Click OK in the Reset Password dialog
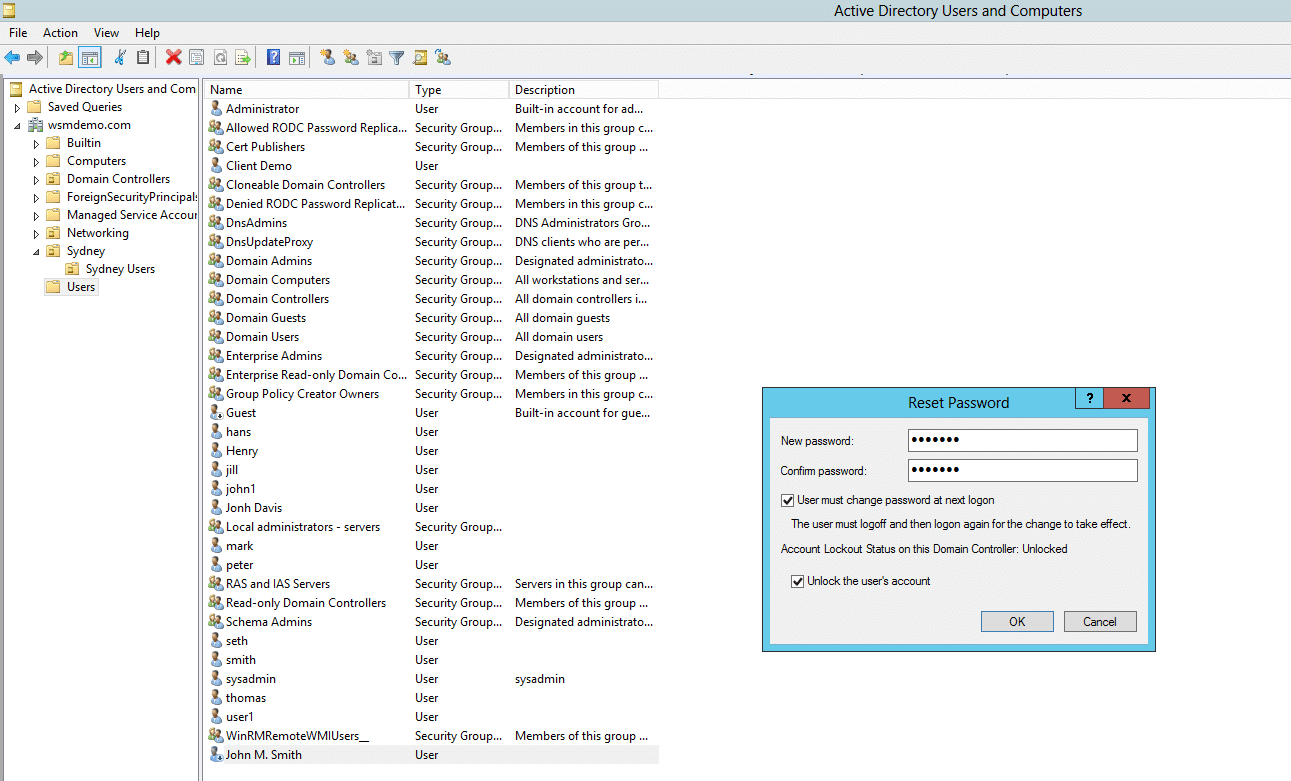This screenshot has width=1291, height=781. (x=1017, y=620)
